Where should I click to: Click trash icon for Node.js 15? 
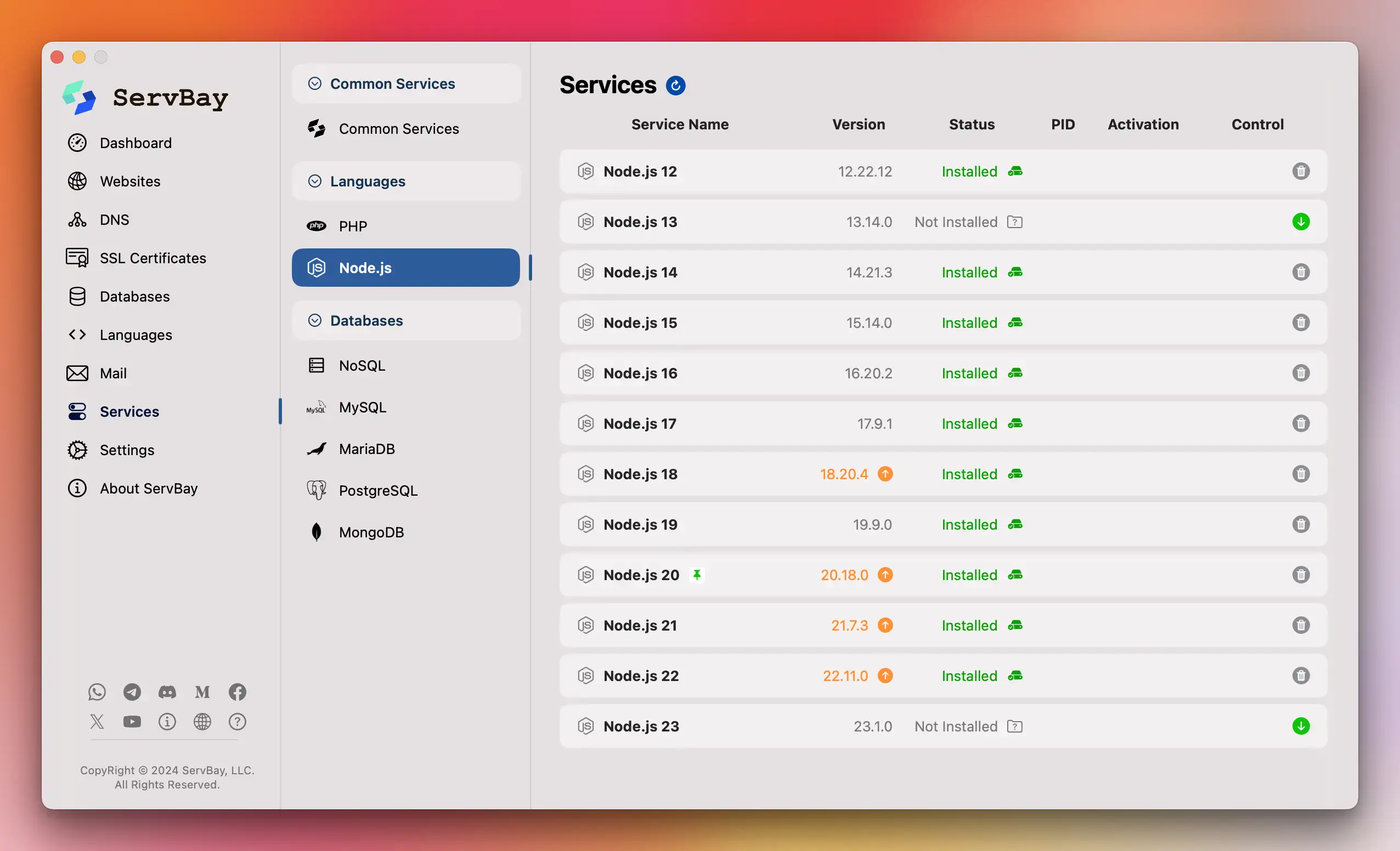tap(1301, 322)
